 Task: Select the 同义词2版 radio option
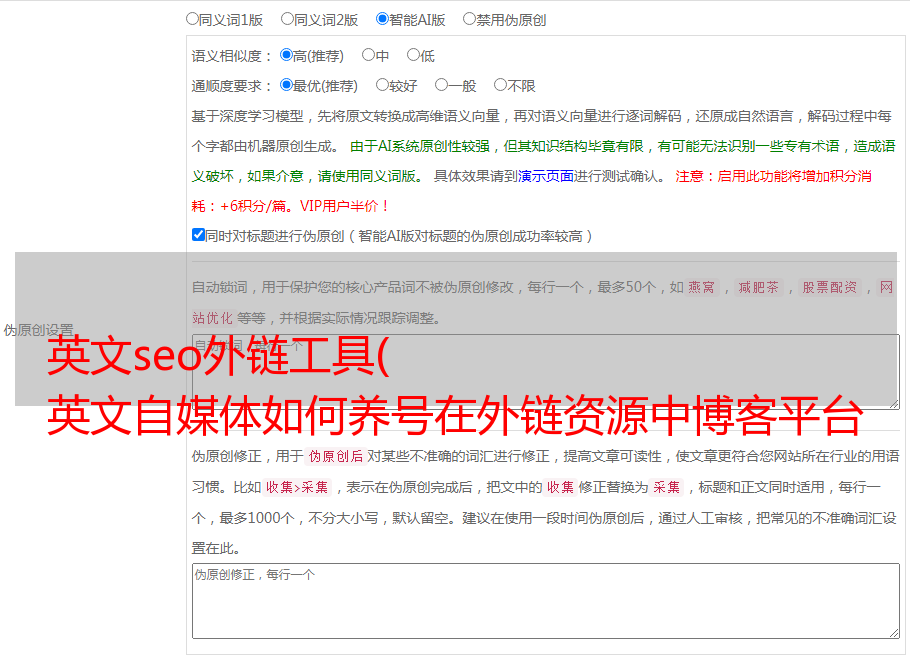[x=287, y=19]
